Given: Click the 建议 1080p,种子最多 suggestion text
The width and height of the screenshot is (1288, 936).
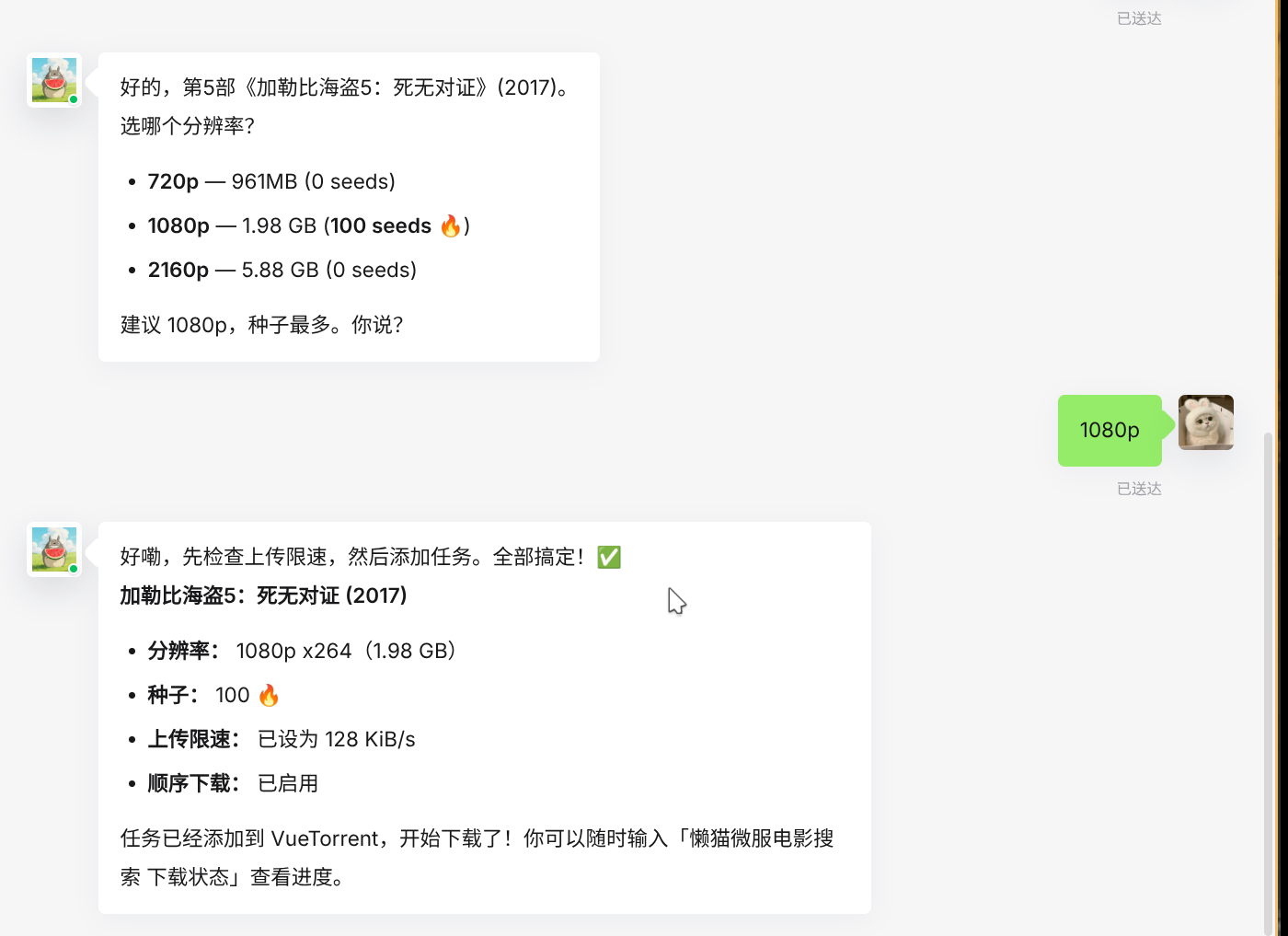Looking at the screenshot, I should click(x=262, y=325).
